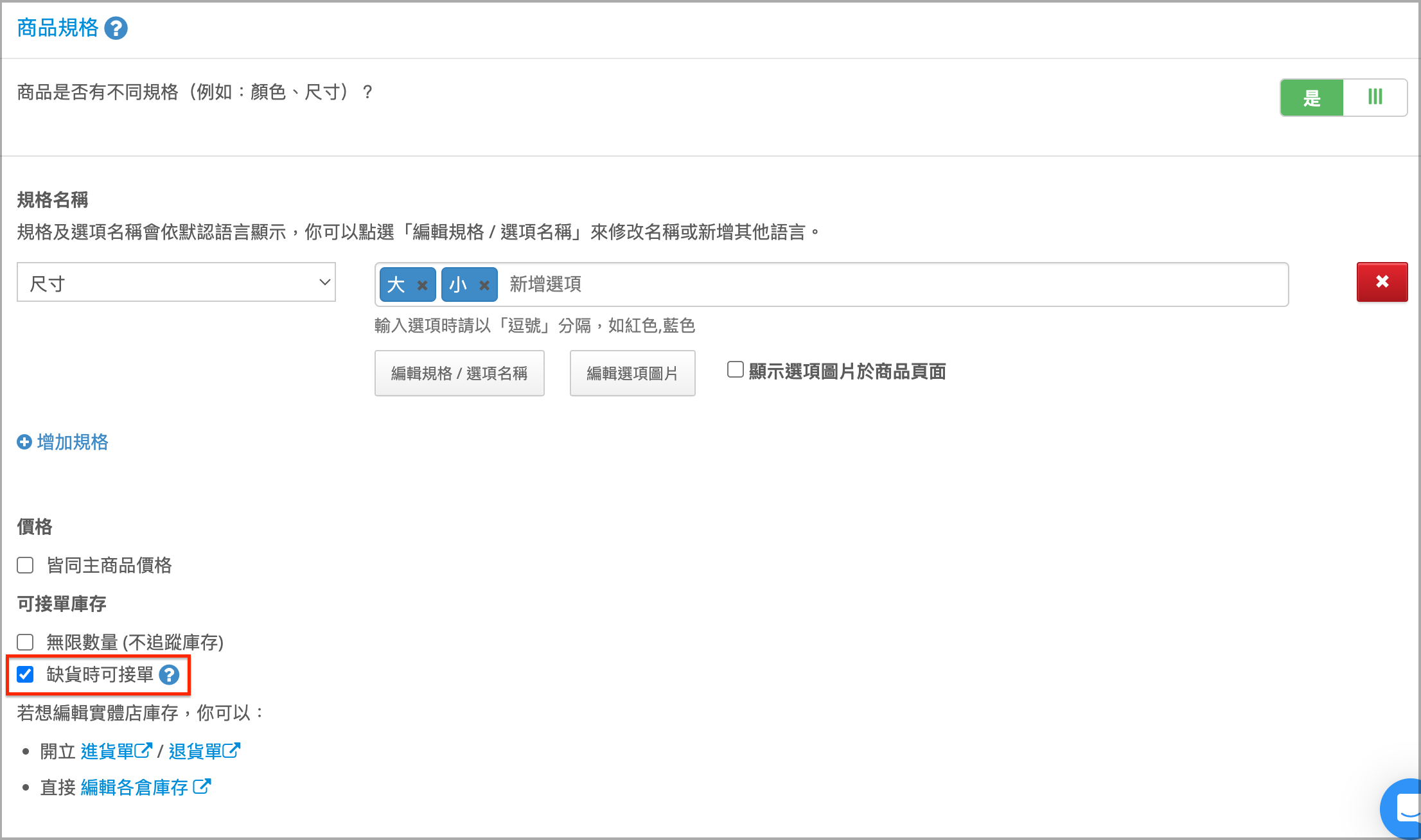Open 編輯各倉庫存 link

click(134, 787)
